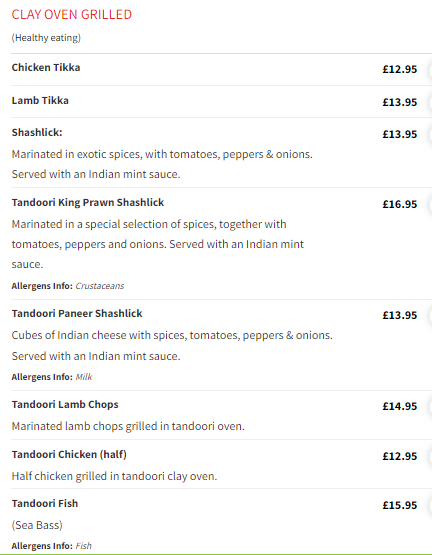Click the add button beside Chicken Tikka
The width and height of the screenshot is (432, 555).
pos(430,69)
